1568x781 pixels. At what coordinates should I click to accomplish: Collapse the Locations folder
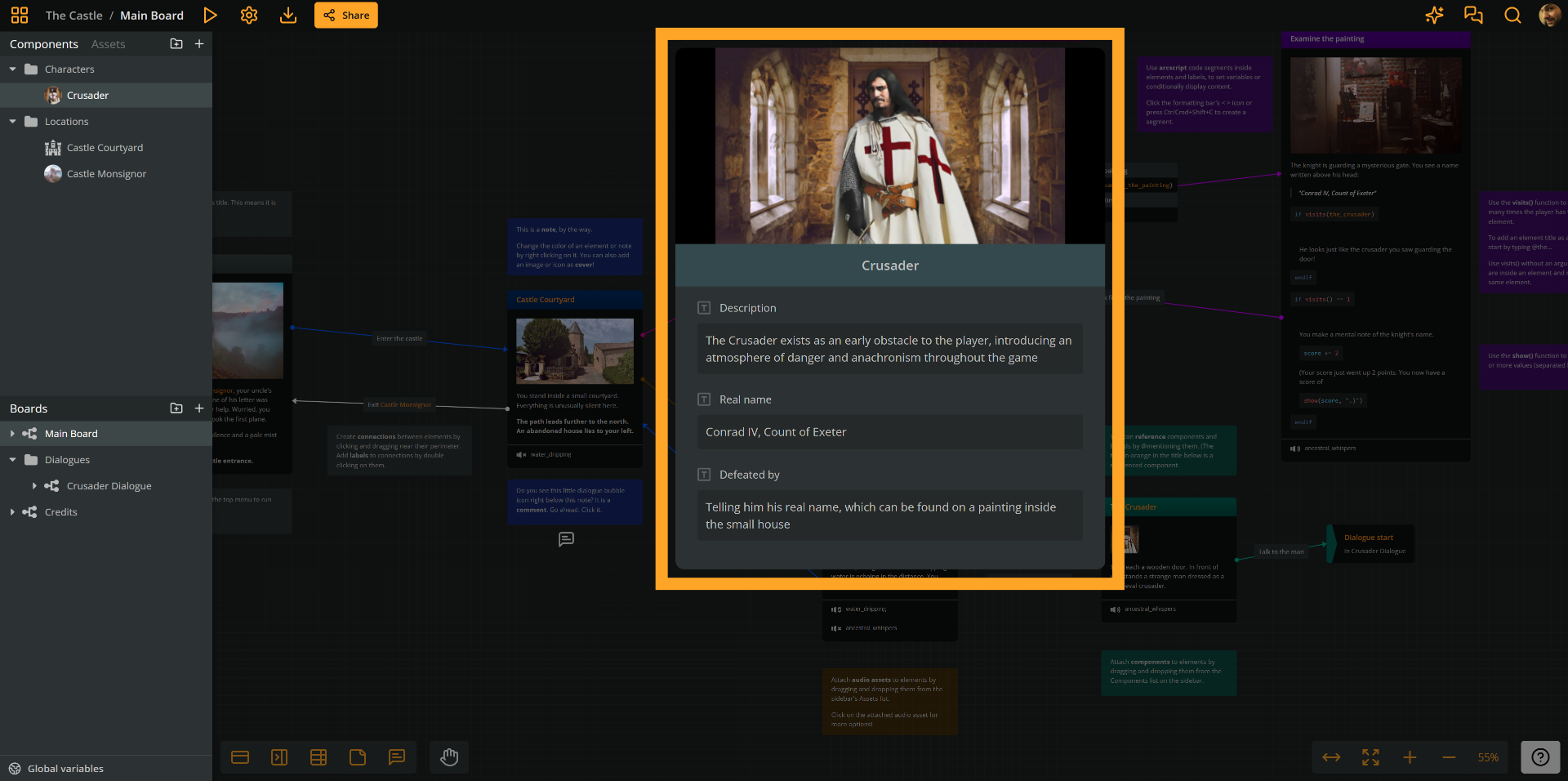pos(13,122)
